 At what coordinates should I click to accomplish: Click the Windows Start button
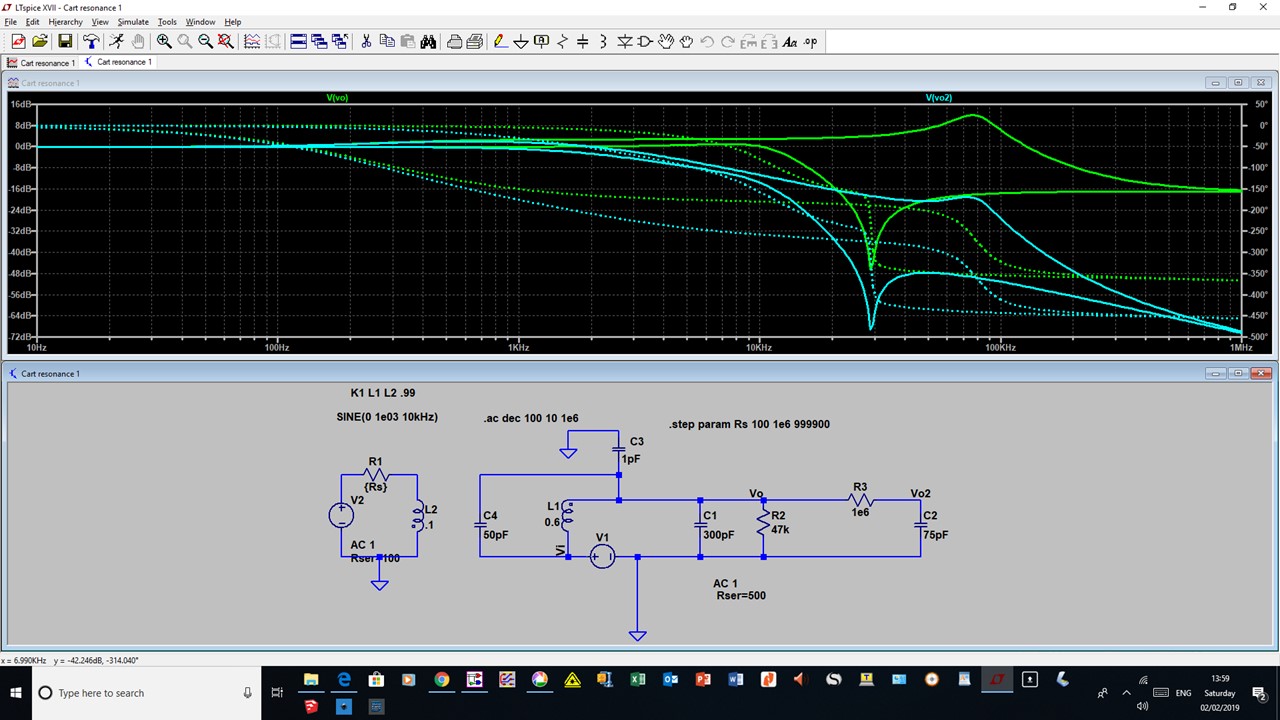point(16,693)
